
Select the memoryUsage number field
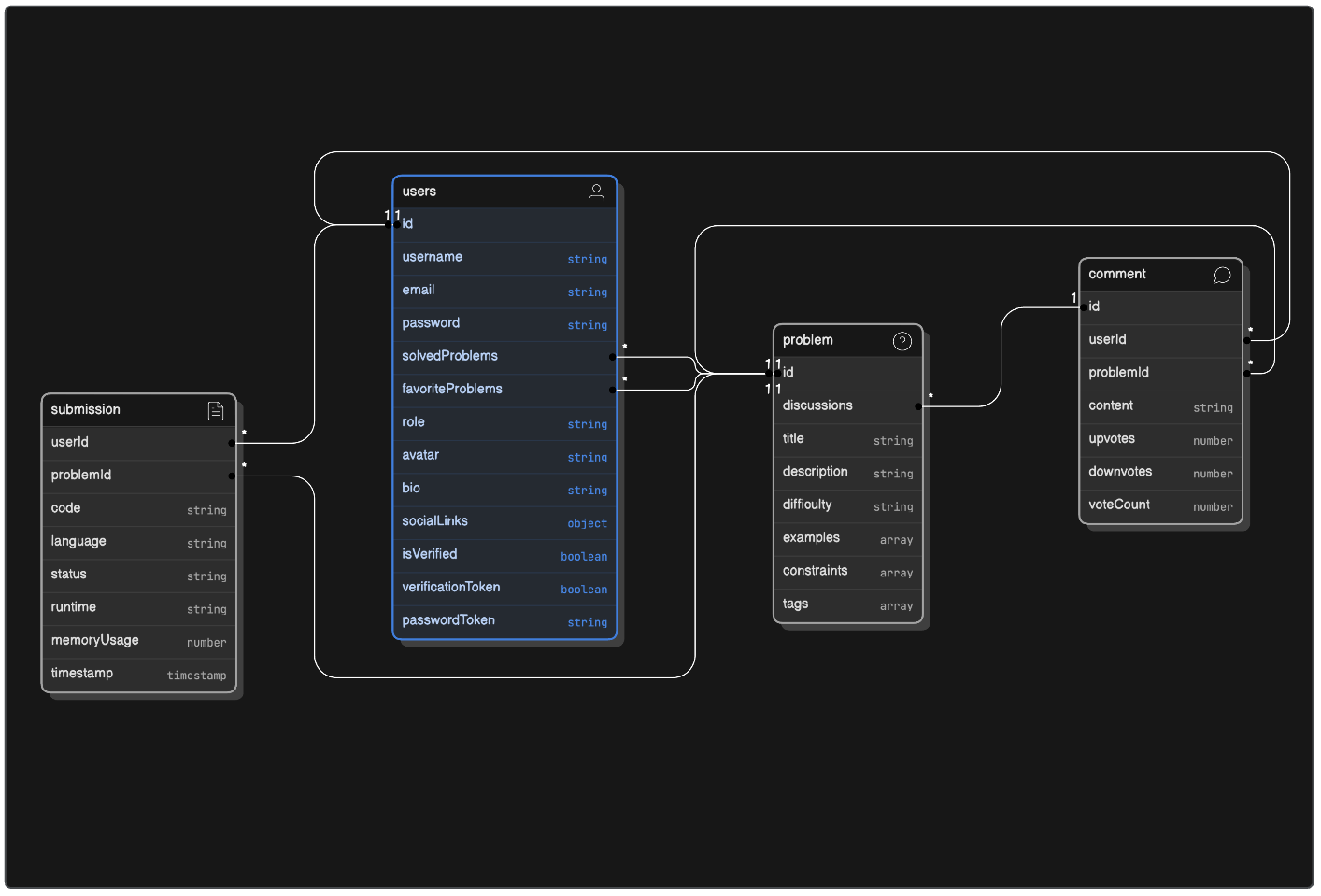point(139,641)
